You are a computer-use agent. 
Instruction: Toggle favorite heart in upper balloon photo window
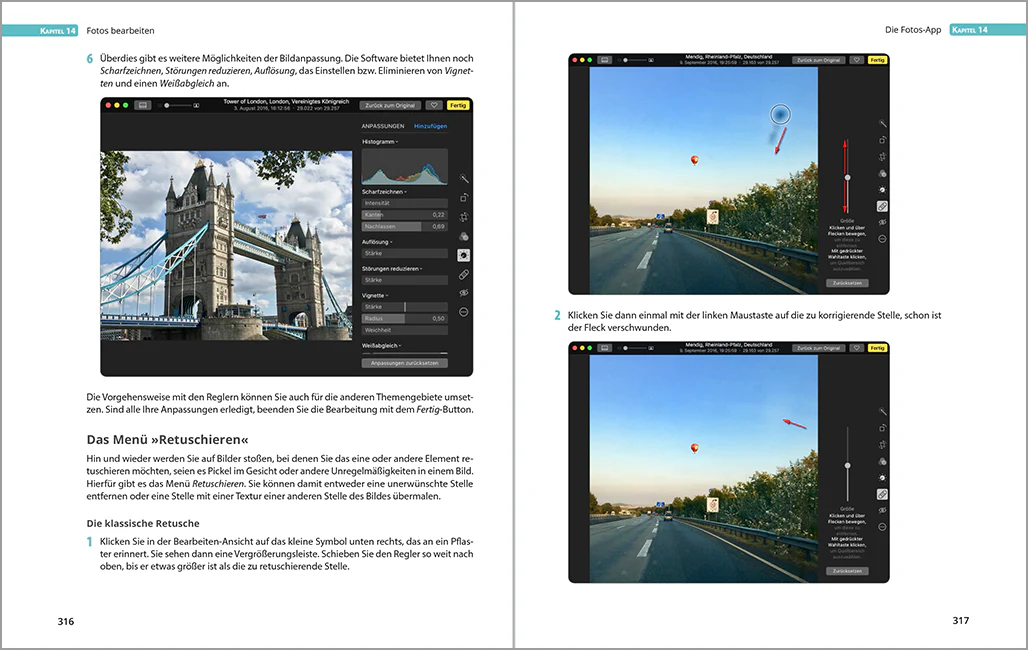[x=856, y=60]
